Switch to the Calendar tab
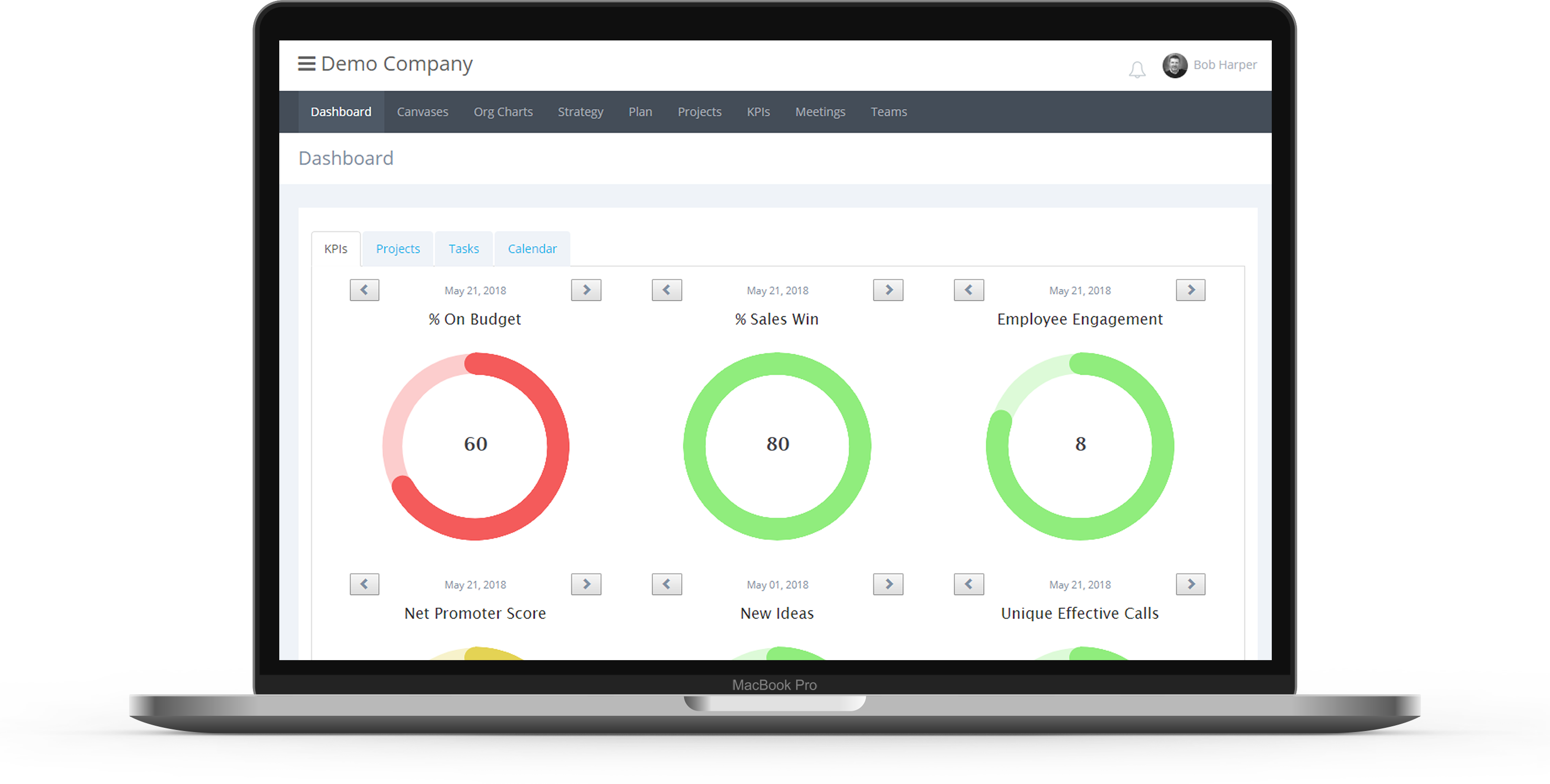1550x784 pixels. click(x=532, y=249)
